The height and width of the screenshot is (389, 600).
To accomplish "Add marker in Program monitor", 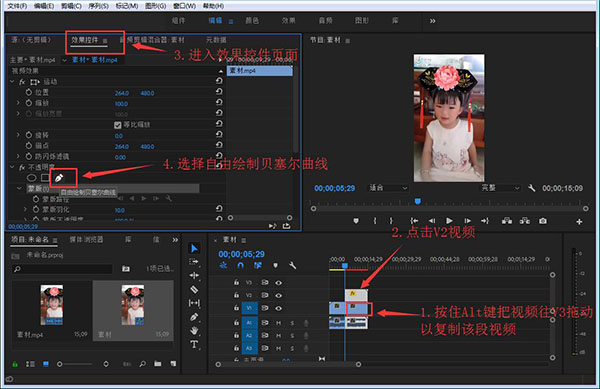I will coord(356,221).
